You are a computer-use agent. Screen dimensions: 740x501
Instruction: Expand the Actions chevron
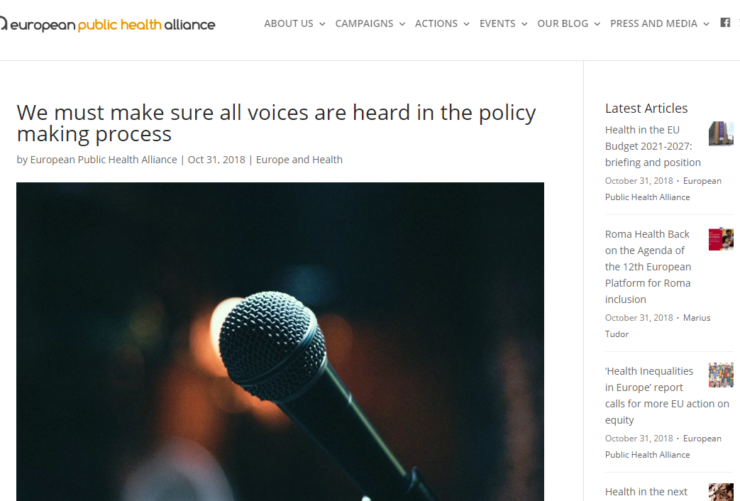[x=466, y=24]
